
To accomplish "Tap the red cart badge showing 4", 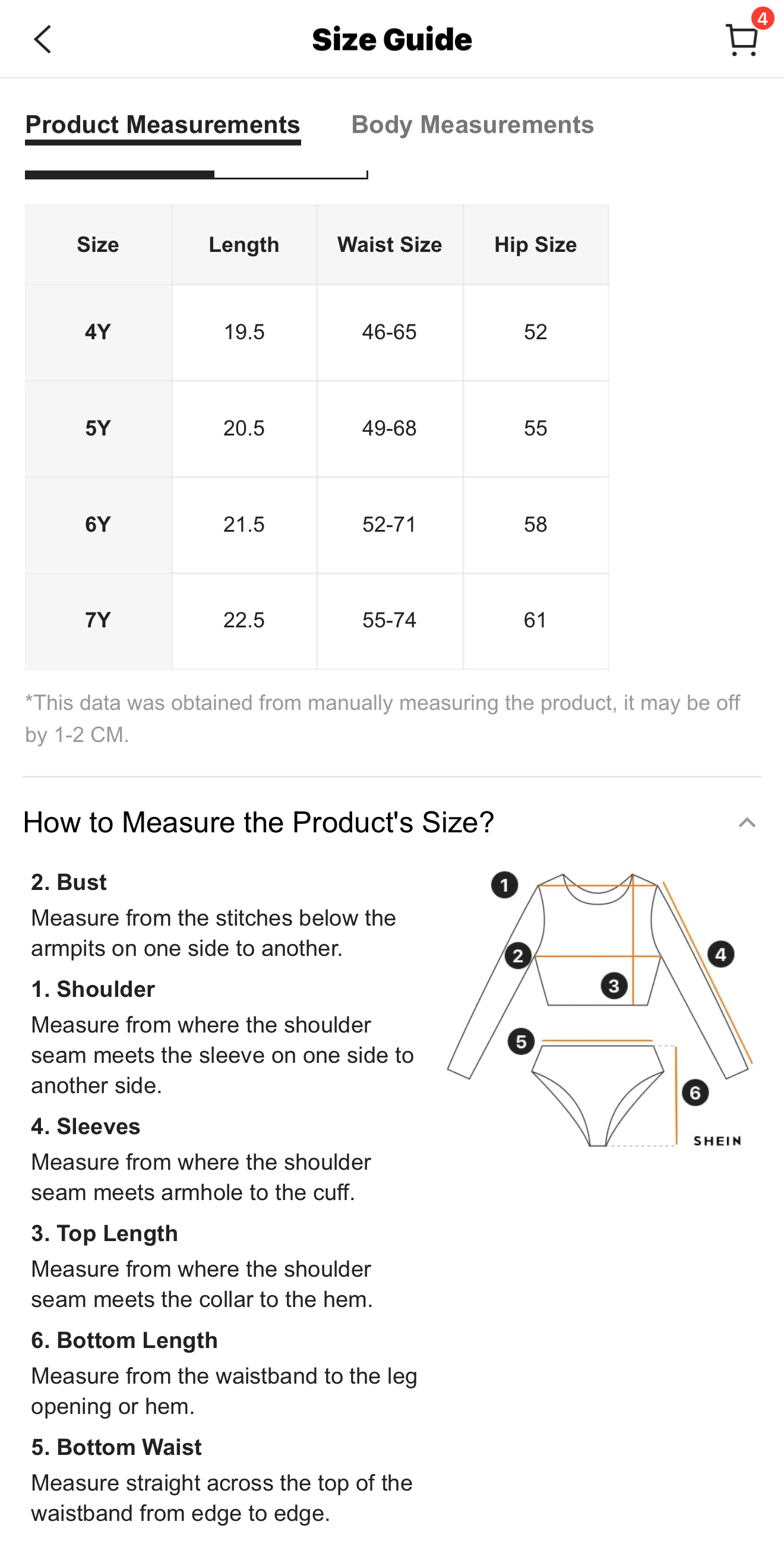I will (x=763, y=18).
